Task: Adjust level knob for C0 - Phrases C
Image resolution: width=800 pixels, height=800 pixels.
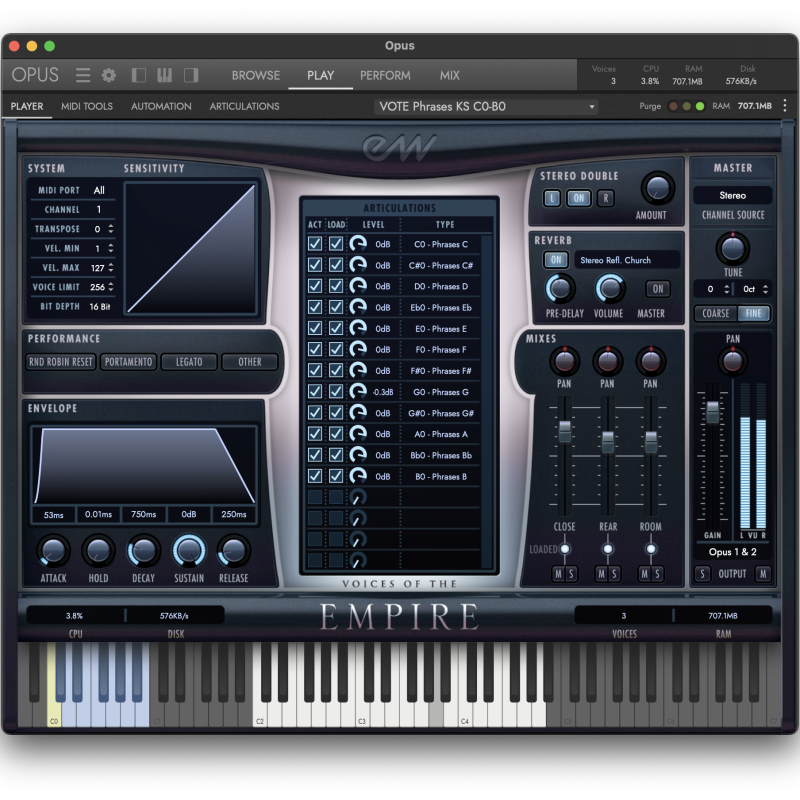Action: [x=358, y=244]
